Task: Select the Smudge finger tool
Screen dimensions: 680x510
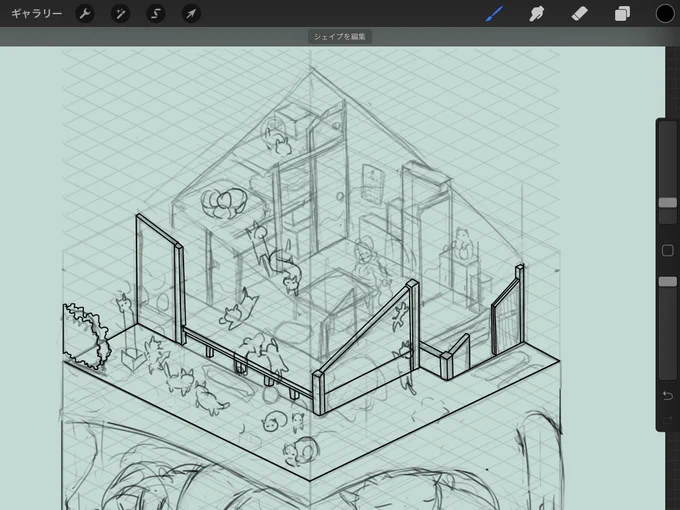Action: [x=536, y=14]
